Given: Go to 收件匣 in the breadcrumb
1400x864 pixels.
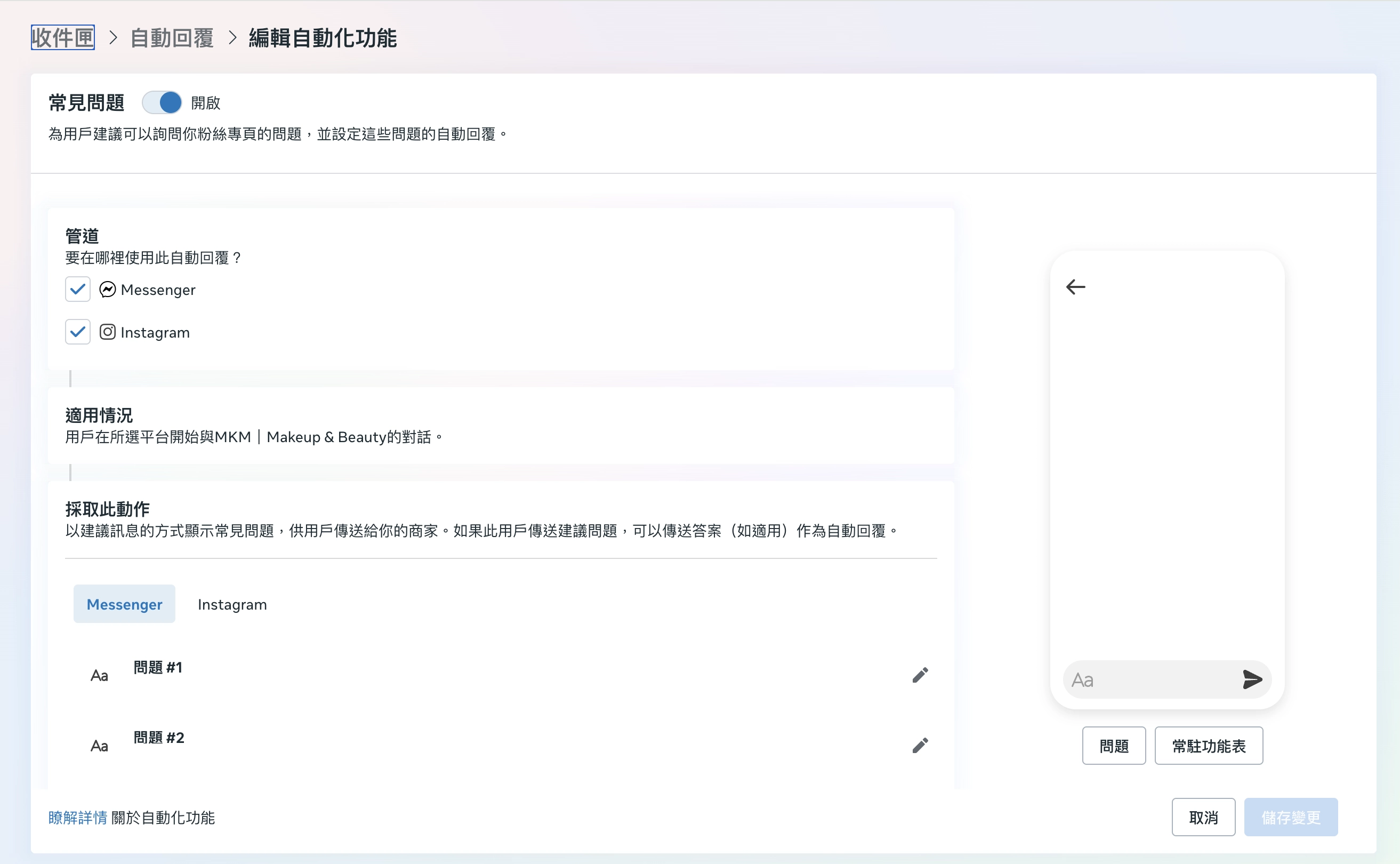Looking at the screenshot, I should pyautogui.click(x=63, y=38).
